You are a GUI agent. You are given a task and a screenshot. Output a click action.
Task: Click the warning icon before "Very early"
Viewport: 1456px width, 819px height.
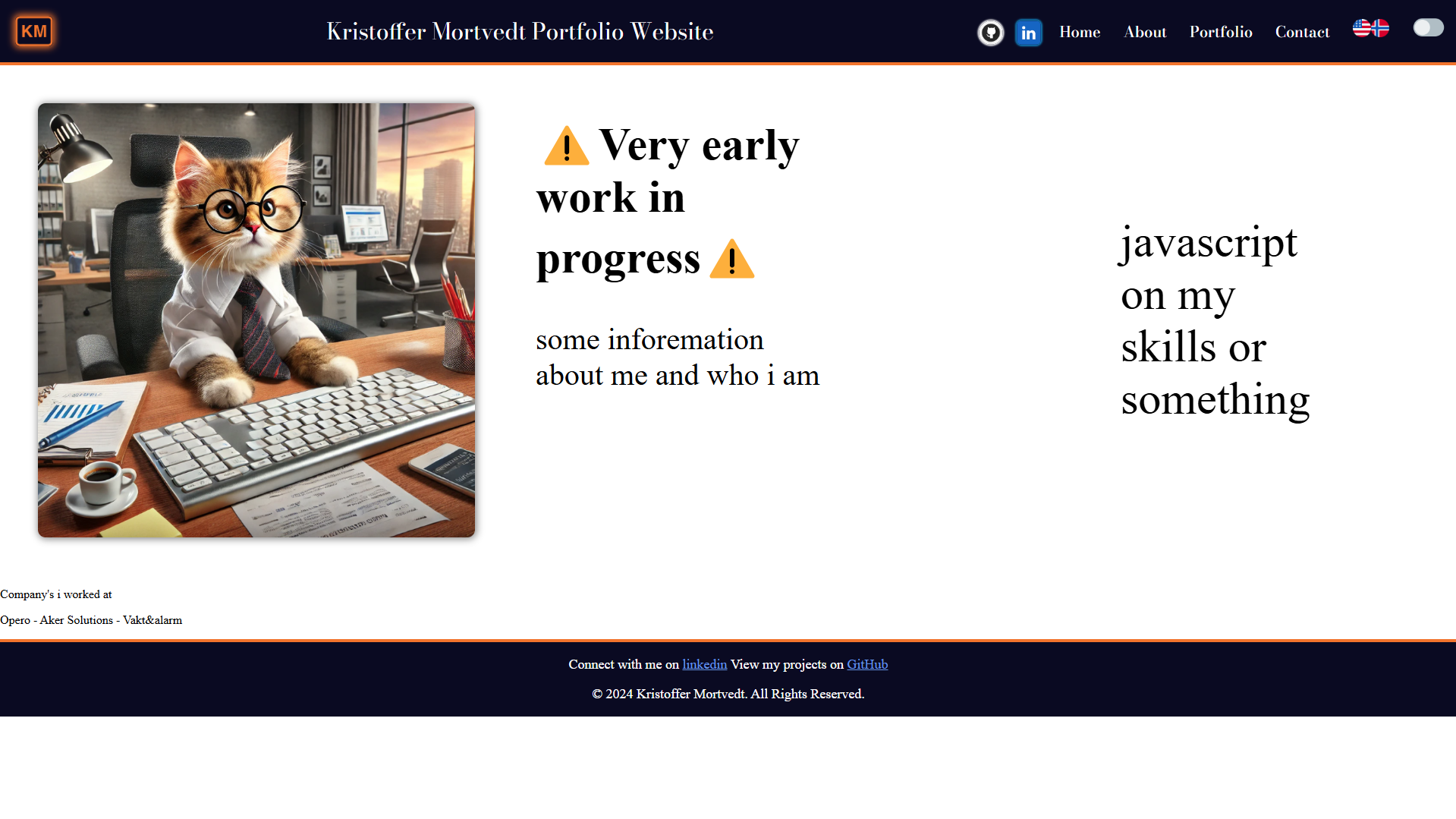[566, 146]
